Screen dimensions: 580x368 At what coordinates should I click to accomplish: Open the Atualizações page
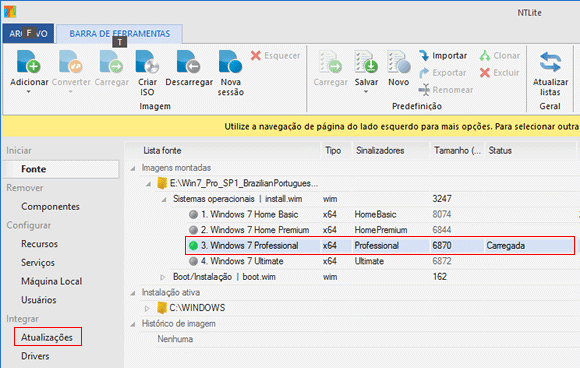pyautogui.click(x=47, y=337)
